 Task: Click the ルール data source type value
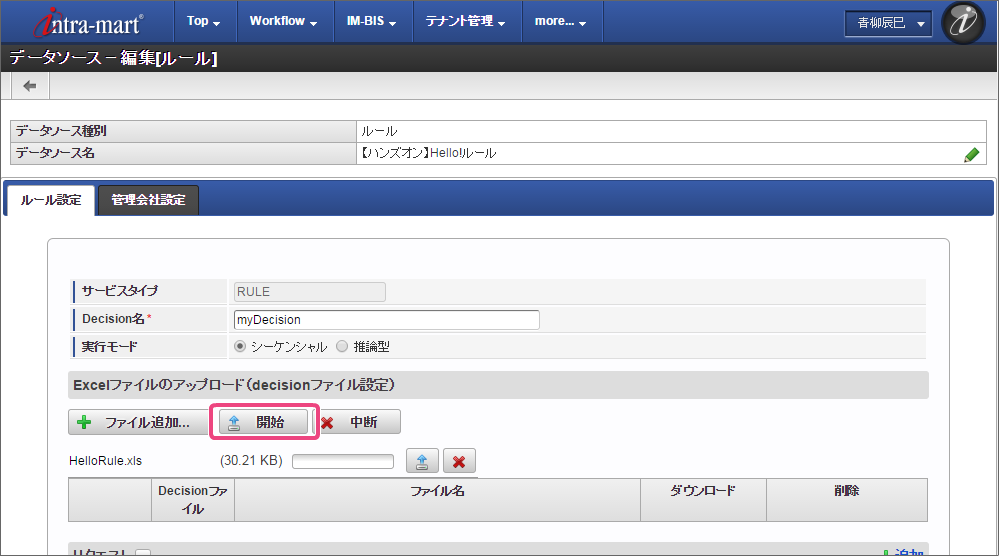coord(379,132)
